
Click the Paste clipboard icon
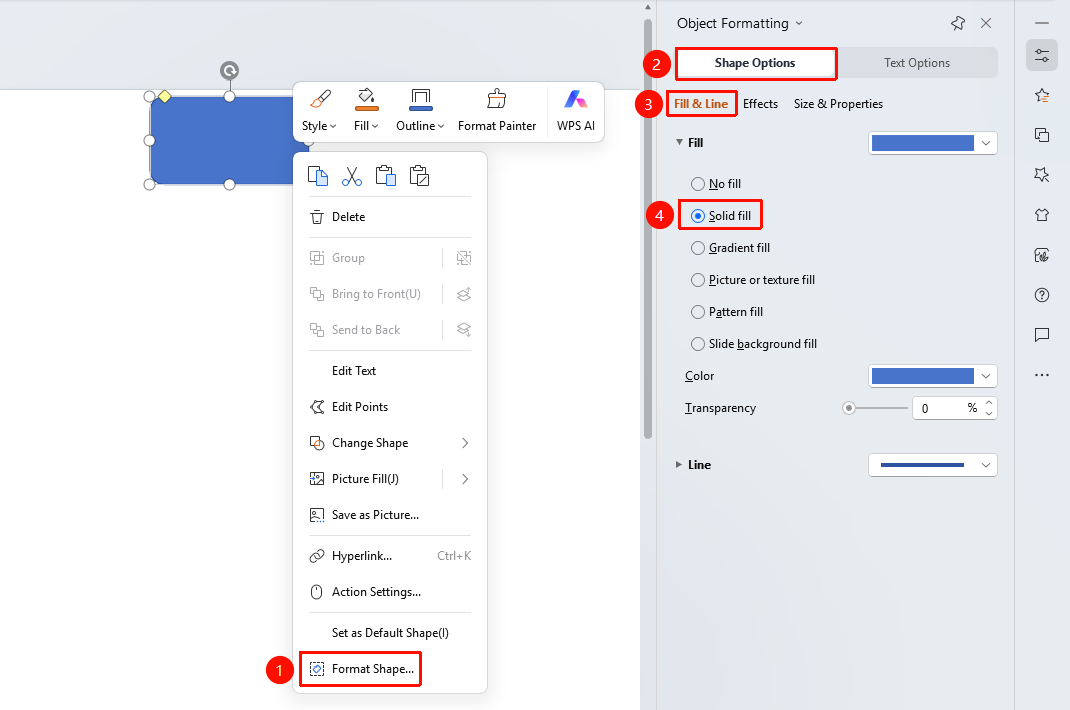[386, 176]
